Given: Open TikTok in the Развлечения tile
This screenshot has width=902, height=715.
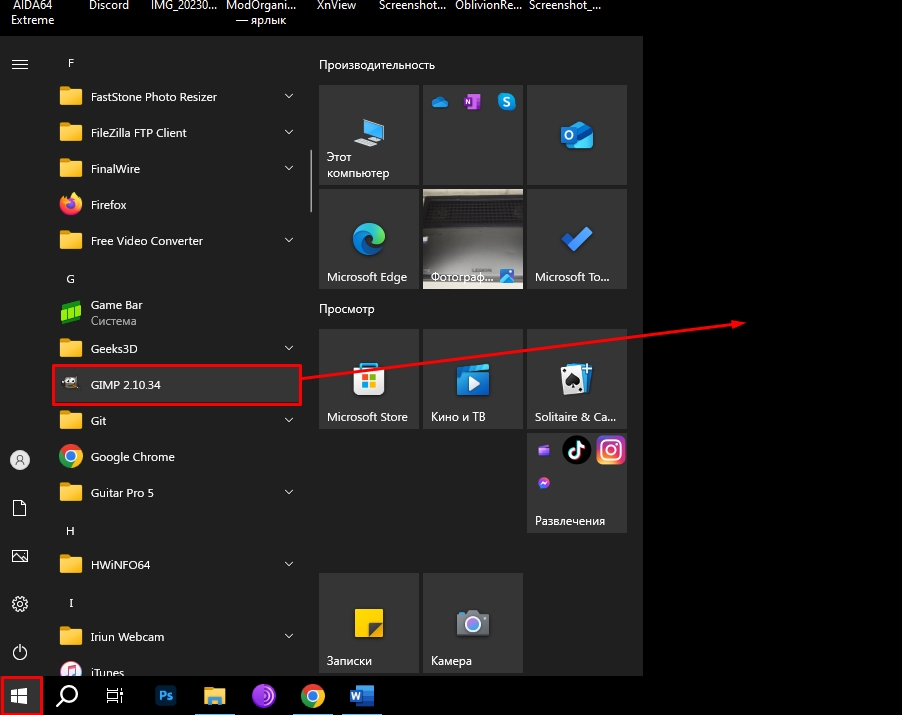Looking at the screenshot, I should (x=576, y=450).
